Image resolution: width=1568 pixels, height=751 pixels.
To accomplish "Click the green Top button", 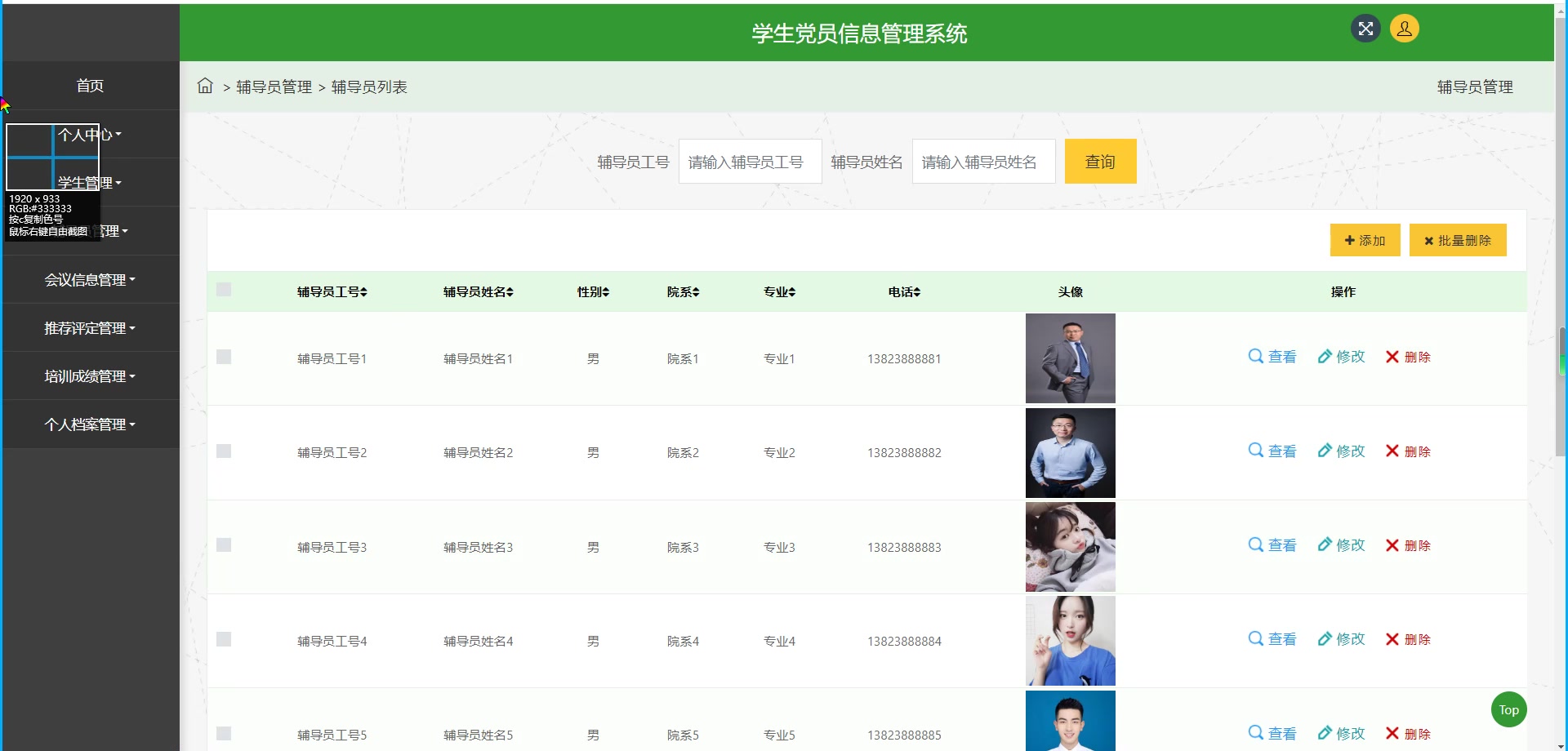I will tap(1508, 709).
